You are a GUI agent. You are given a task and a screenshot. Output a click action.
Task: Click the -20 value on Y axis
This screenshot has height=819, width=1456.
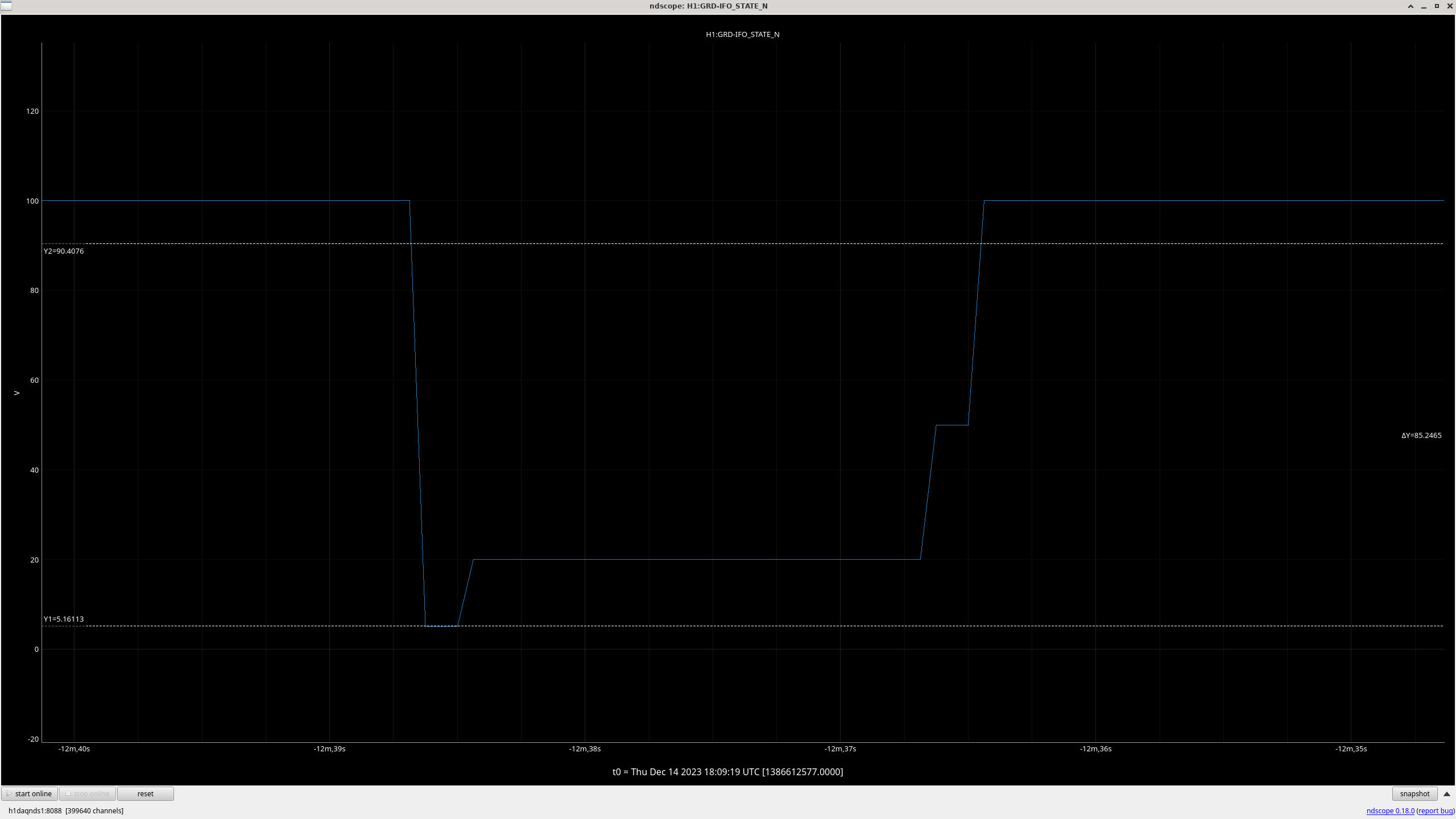pos(34,739)
